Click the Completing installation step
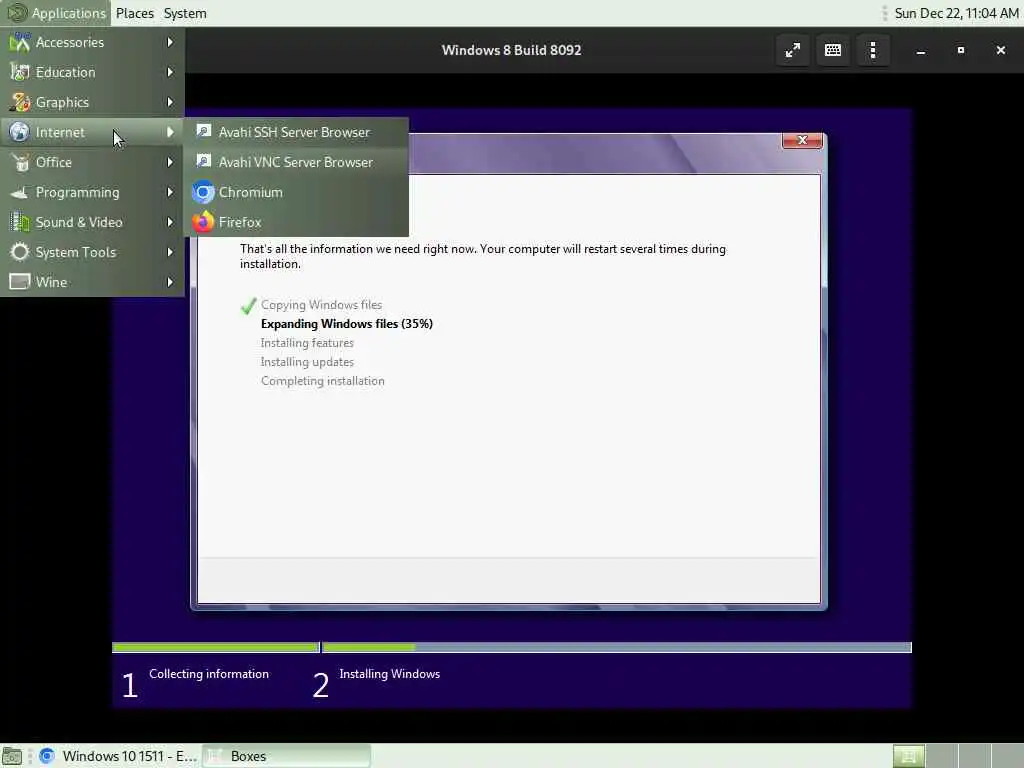1024x768 pixels. (323, 381)
